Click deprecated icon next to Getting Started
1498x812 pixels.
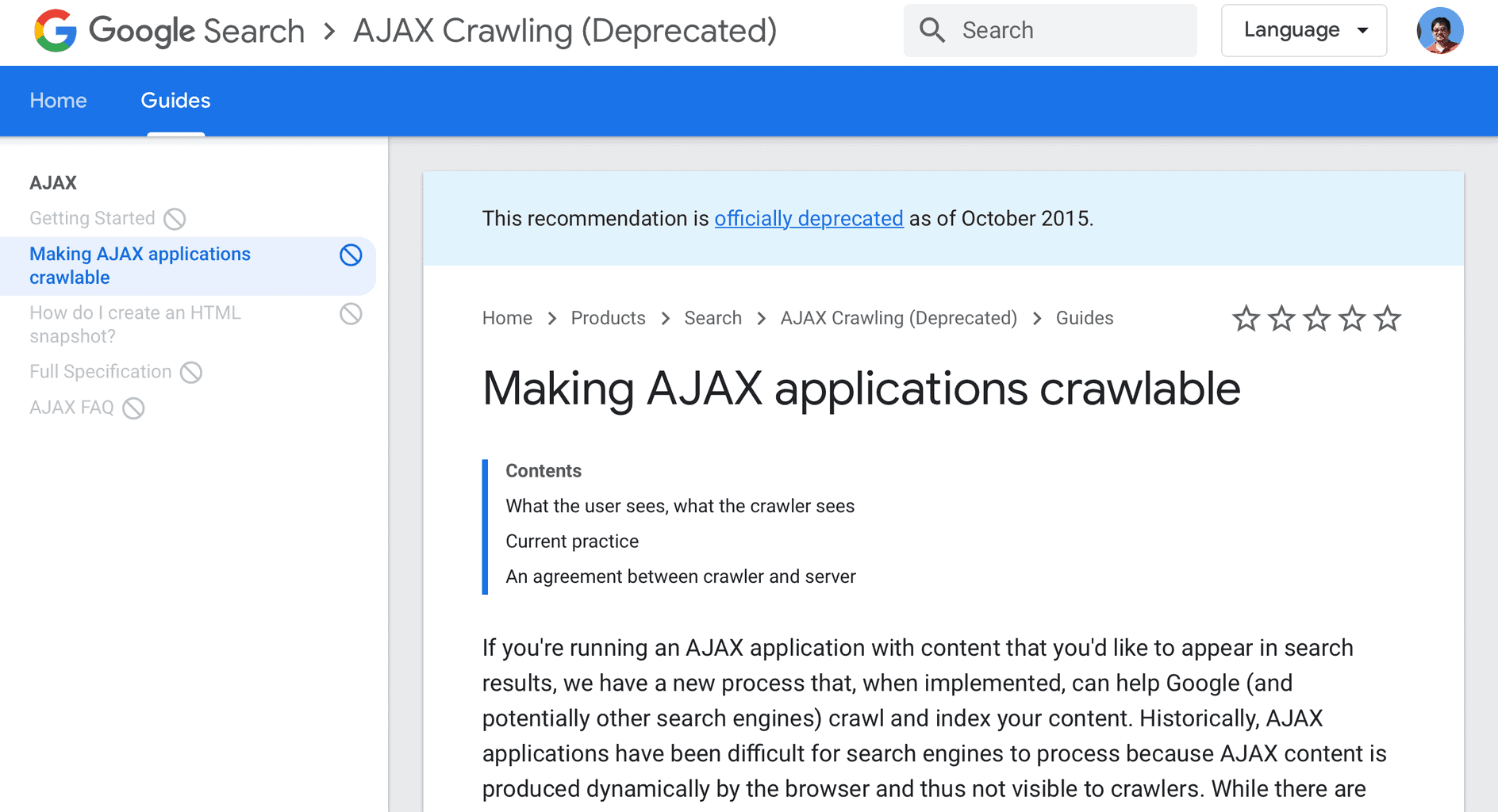coord(175,219)
